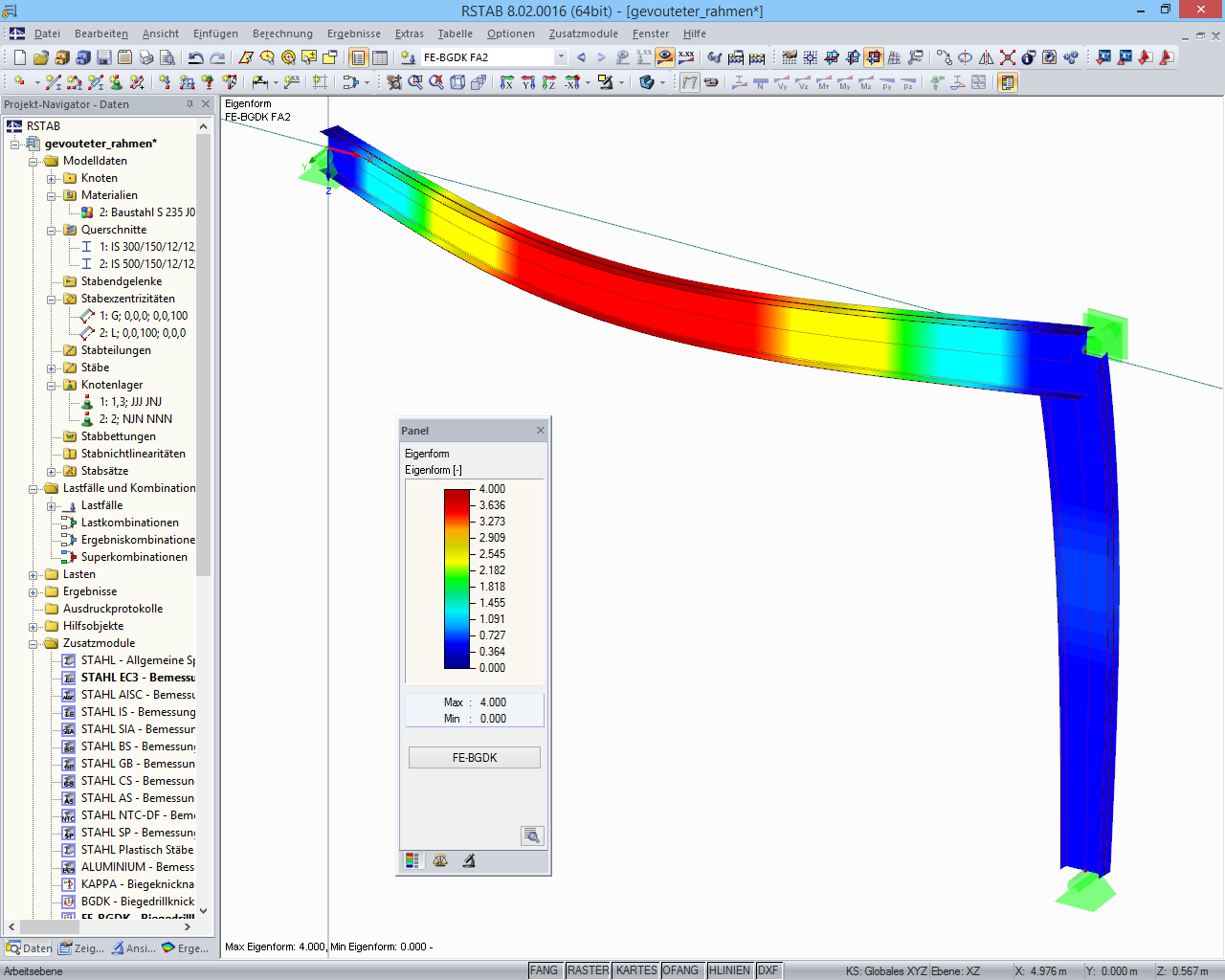Show bending moment Mz result diagram

point(866,82)
